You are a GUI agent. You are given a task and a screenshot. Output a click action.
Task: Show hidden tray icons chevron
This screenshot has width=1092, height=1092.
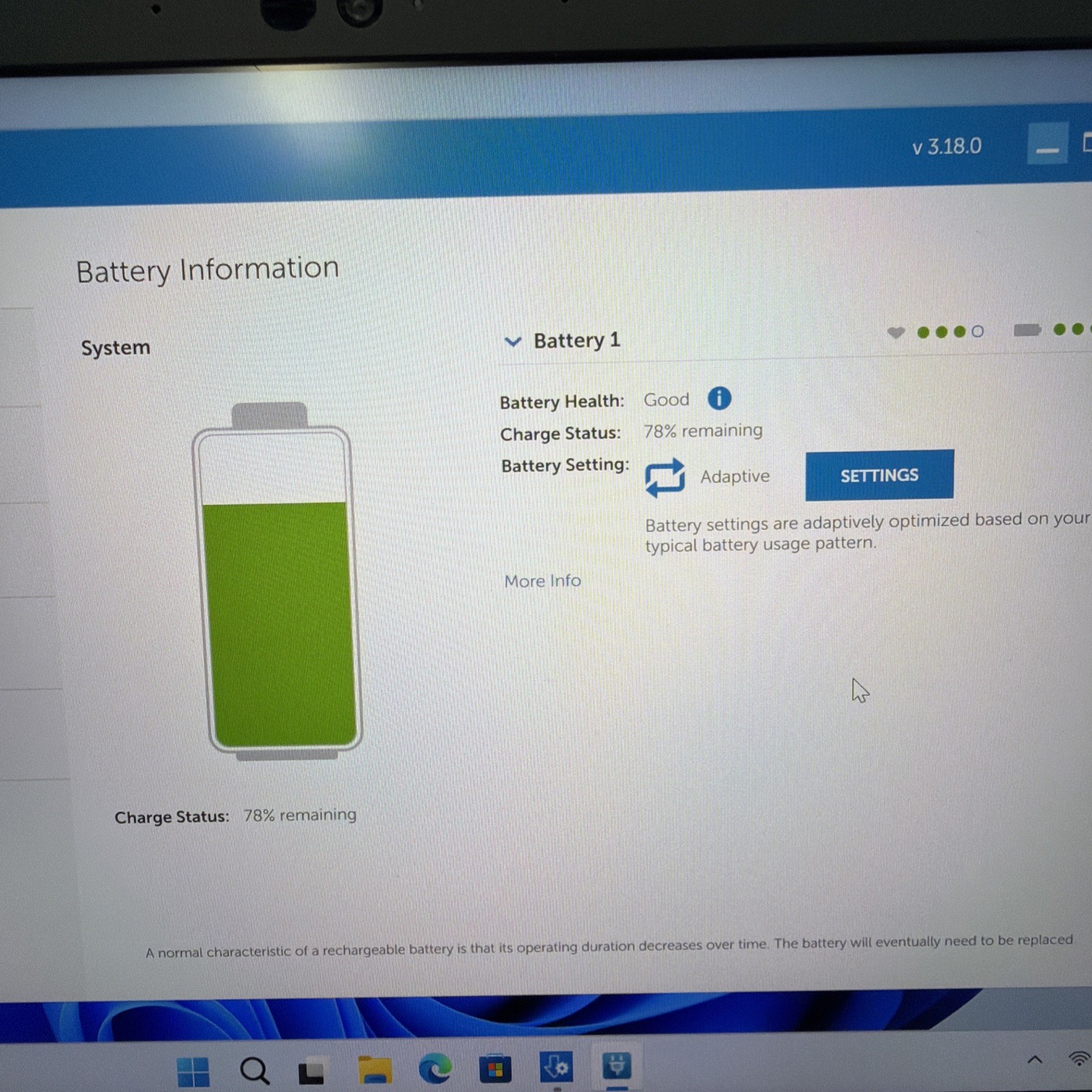1035,1060
